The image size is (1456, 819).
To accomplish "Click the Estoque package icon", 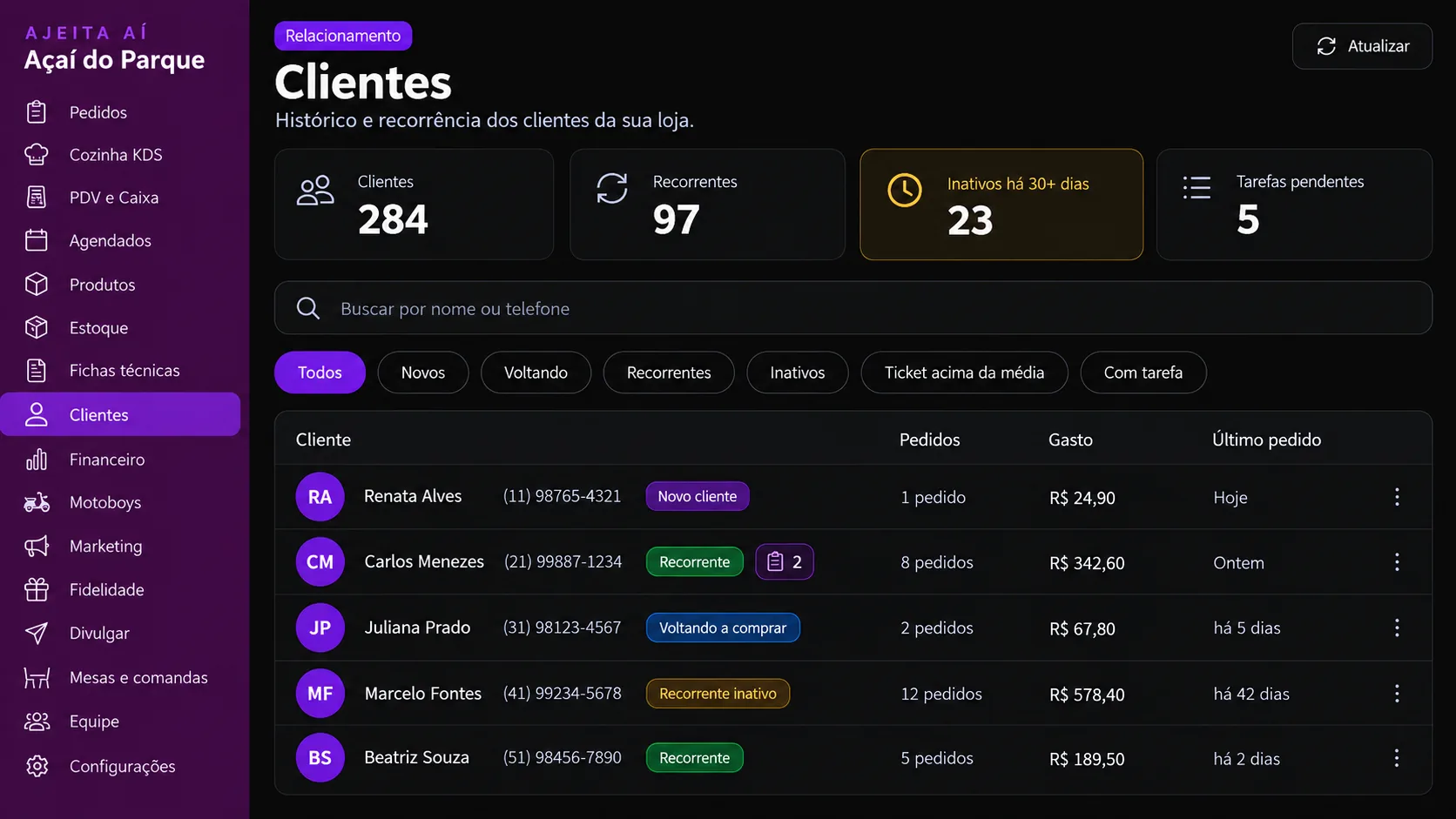I will [x=37, y=327].
